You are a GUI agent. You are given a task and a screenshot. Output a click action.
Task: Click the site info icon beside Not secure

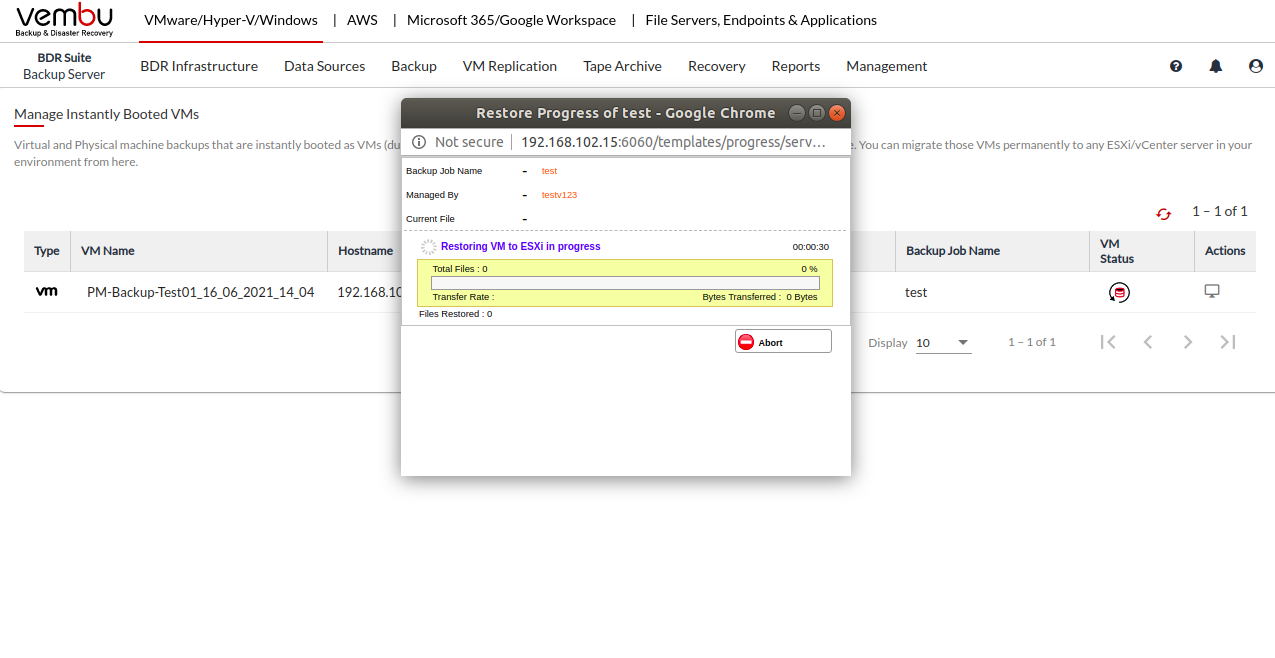click(419, 142)
